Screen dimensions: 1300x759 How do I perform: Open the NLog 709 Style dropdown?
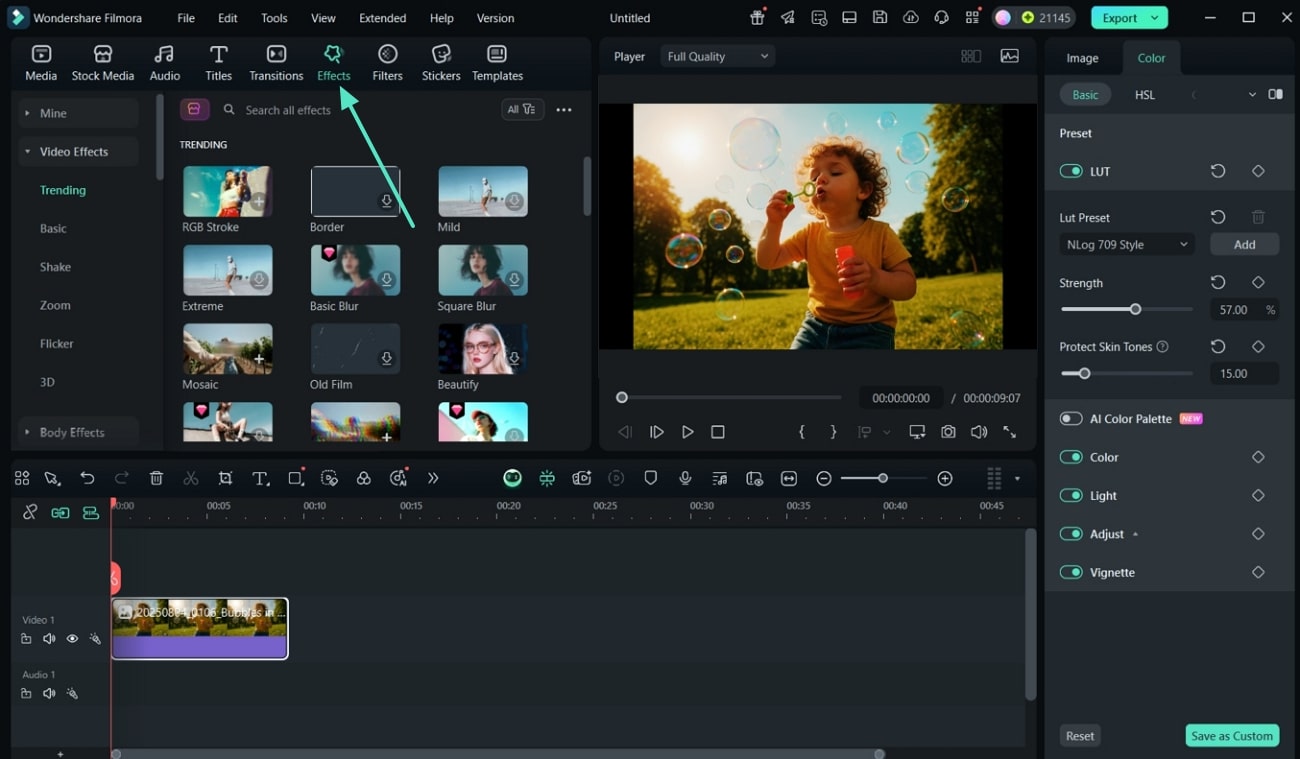[1127, 244]
